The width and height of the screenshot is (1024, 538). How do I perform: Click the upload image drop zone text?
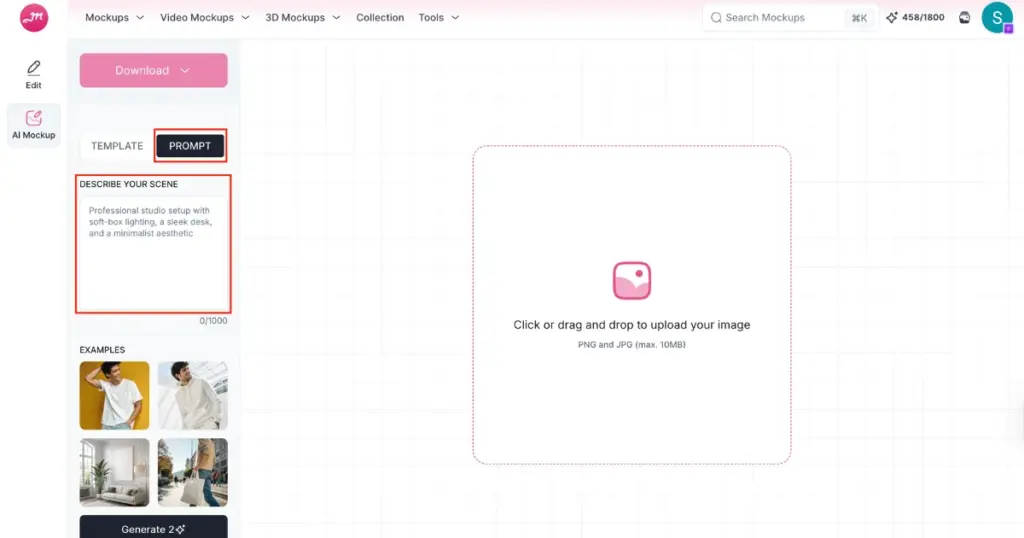click(x=632, y=324)
